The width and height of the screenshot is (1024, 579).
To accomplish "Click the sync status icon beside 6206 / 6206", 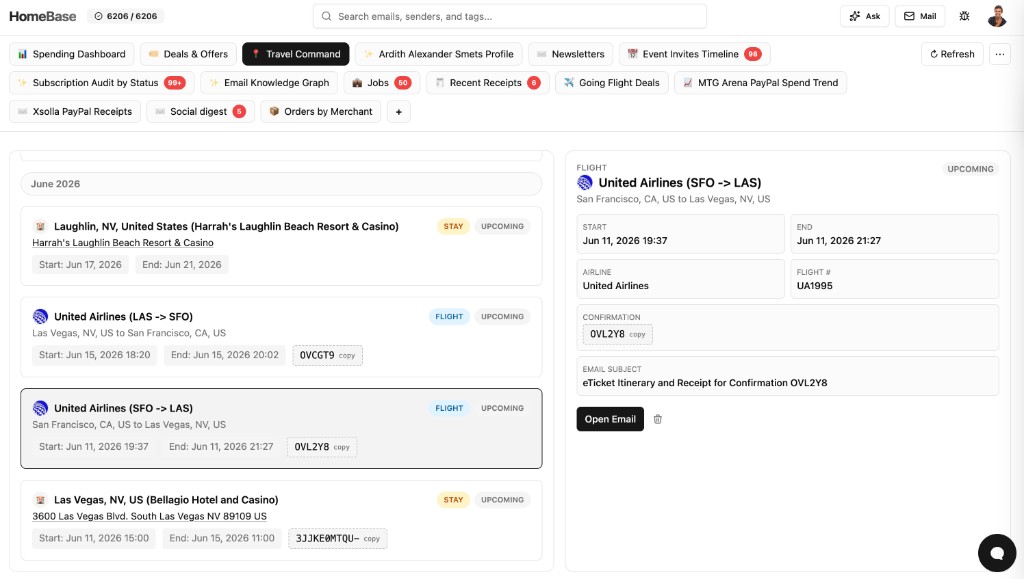I will [x=99, y=16].
